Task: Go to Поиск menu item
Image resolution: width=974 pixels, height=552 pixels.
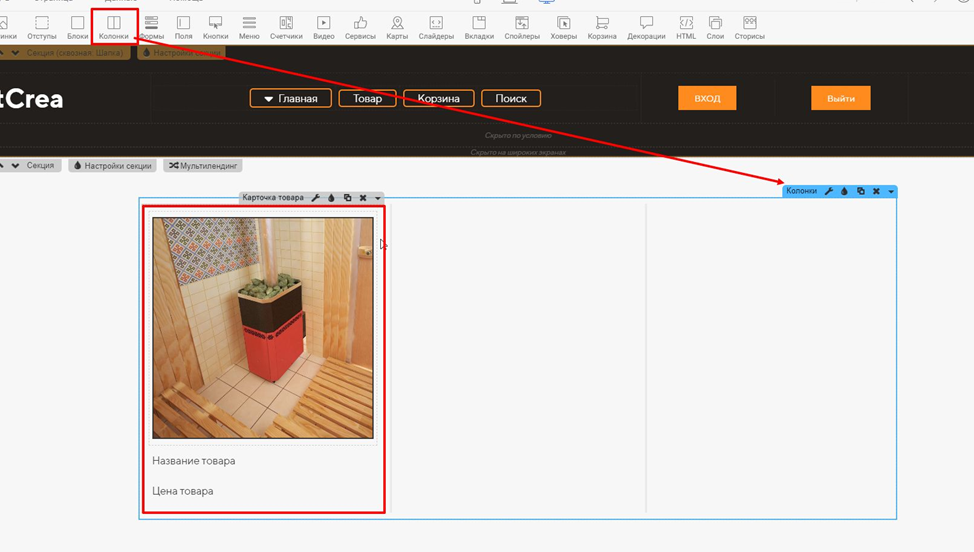Action: point(511,98)
